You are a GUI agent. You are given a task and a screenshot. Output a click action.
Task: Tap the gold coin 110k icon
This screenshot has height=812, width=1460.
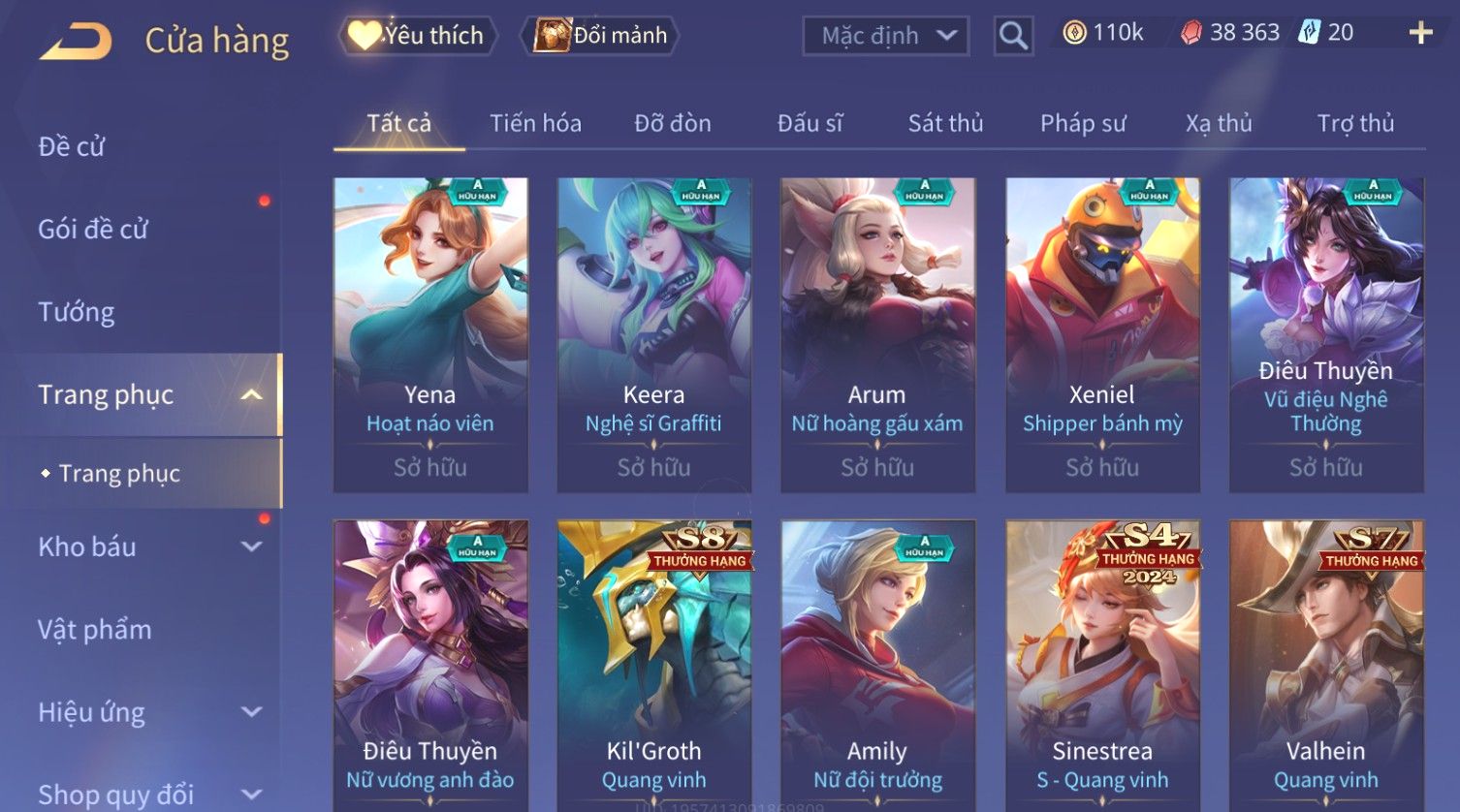(x=1074, y=33)
